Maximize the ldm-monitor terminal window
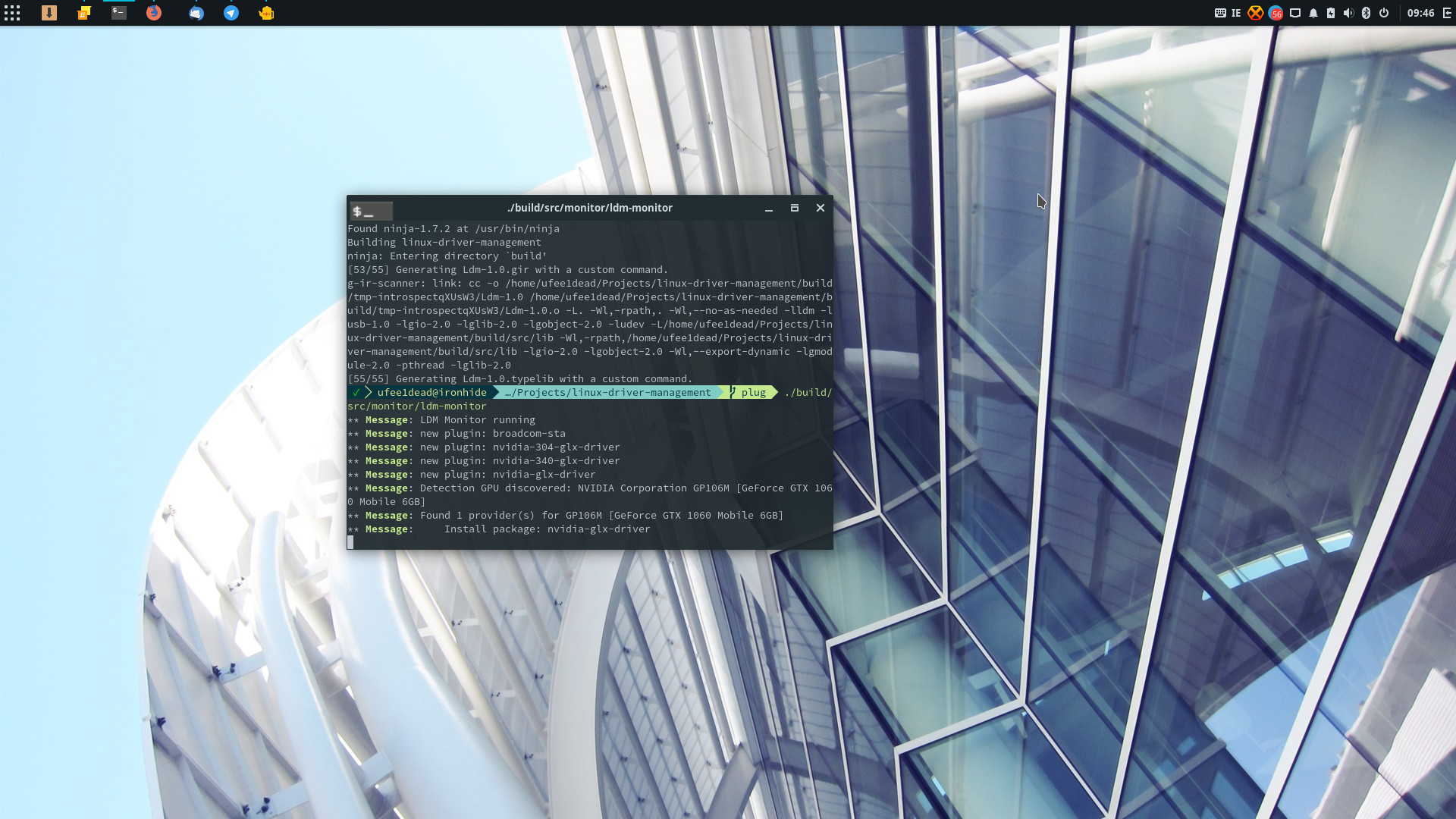This screenshot has height=819, width=1456. [795, 208]
